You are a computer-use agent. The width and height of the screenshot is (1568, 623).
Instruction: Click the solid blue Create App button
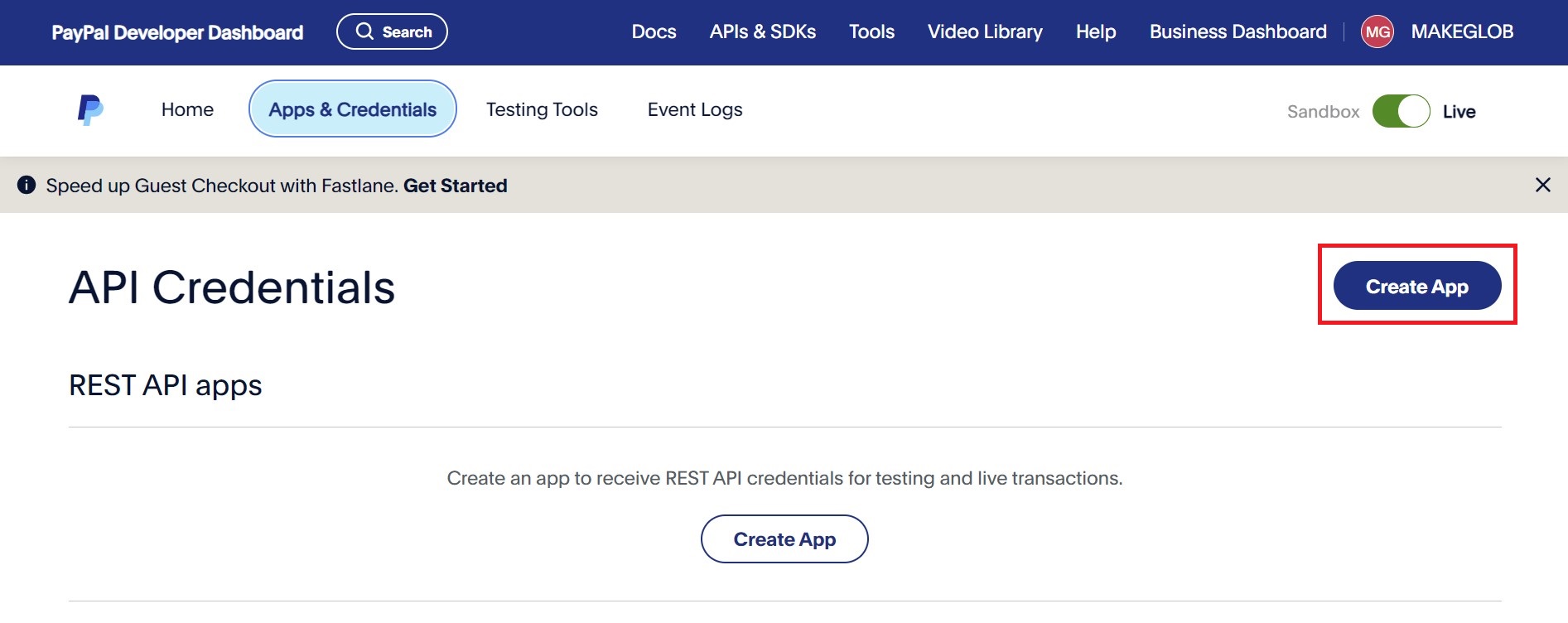pyautogui.click(x=1416, y=286)
